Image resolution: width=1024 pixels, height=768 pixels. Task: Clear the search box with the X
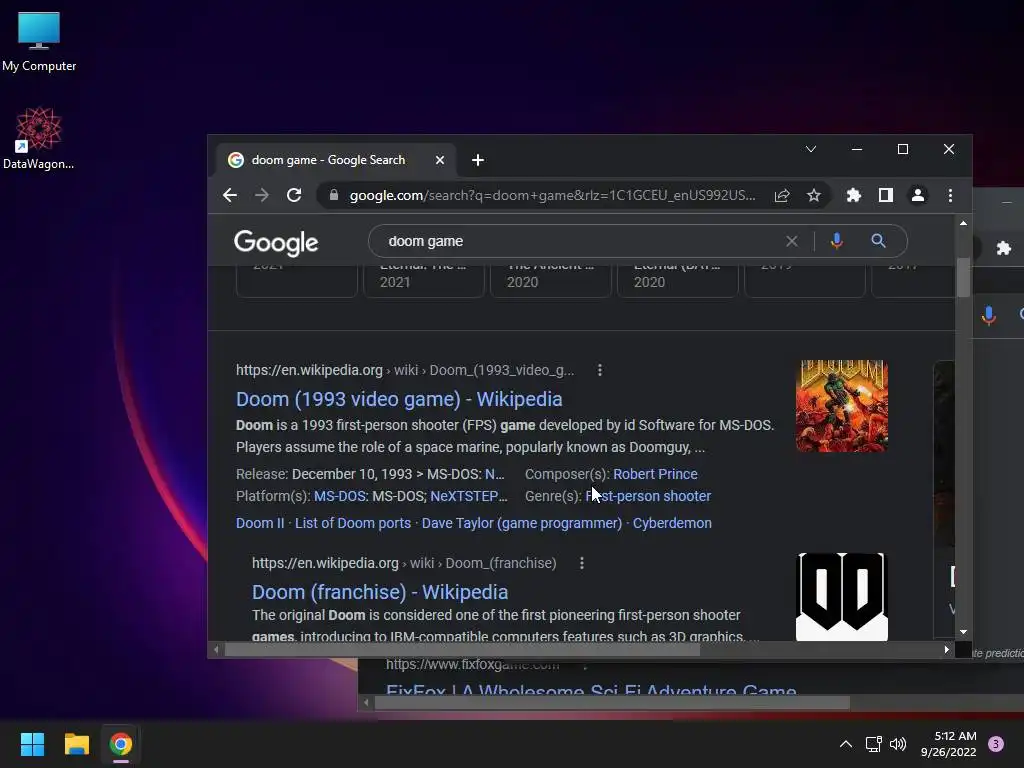pyautogui.click(x=792, y=241)
